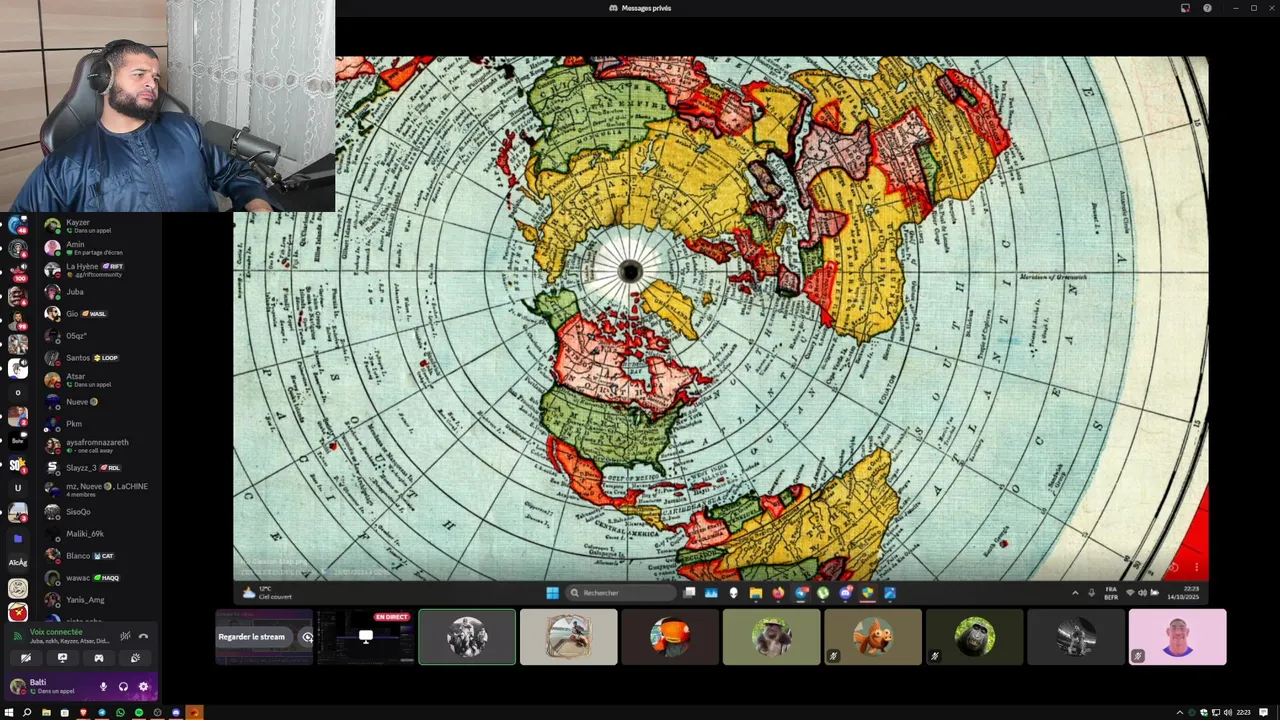Viewport: 1280px width, 720px height.
Task: Select Maliki_69k conversation
Action: point(98,534)
